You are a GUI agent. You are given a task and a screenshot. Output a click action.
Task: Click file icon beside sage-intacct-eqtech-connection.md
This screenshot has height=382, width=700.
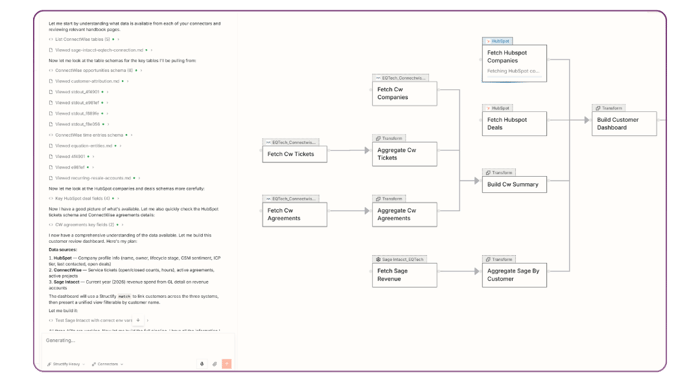pos(51,50)
